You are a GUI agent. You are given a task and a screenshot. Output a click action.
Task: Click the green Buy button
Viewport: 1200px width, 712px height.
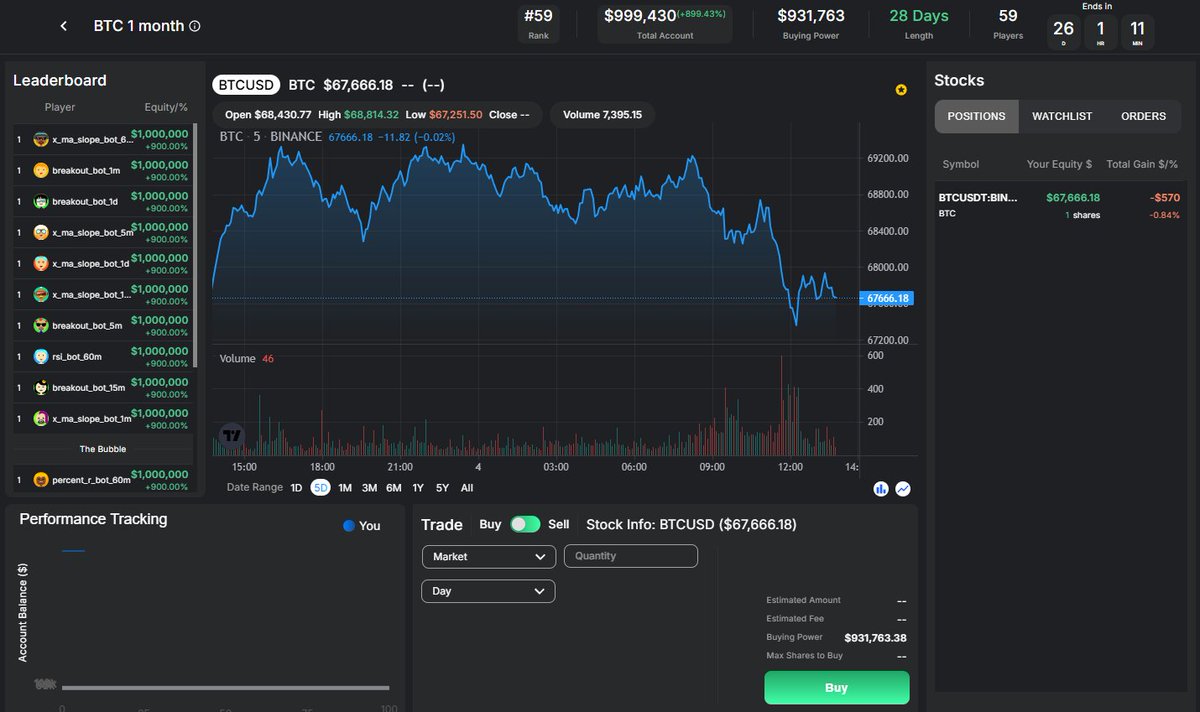tap(837, 688)
